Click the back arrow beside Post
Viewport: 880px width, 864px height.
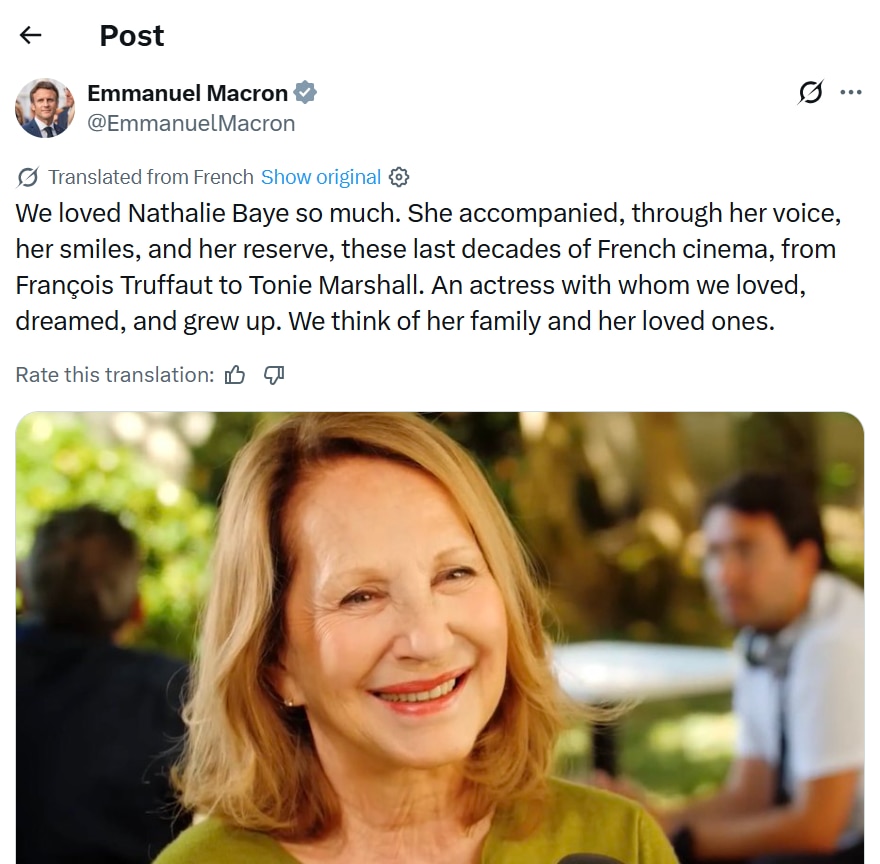click(31, 36)
